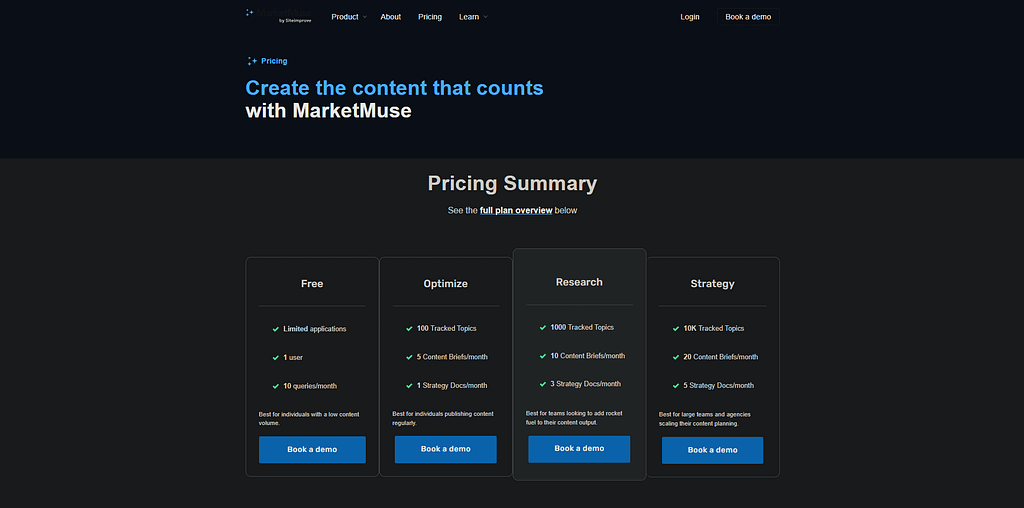Viewport: 1024px width, 508px height.
Task: Select the Optimize plan heading
Action: coord(445,283)
